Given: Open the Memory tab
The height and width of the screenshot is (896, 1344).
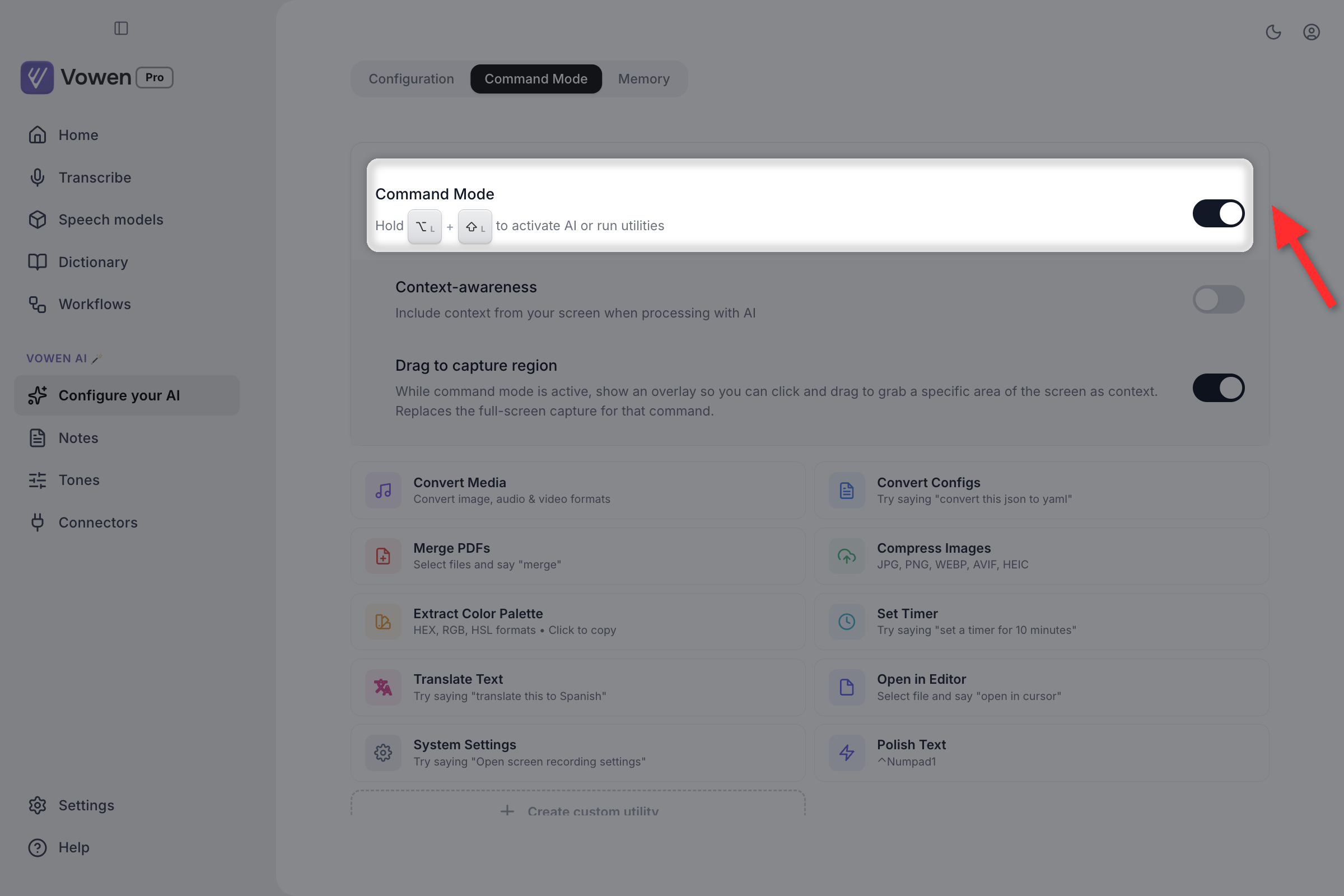Looking at the screenshot, I should pyautogui.click(x=644, y=79).
